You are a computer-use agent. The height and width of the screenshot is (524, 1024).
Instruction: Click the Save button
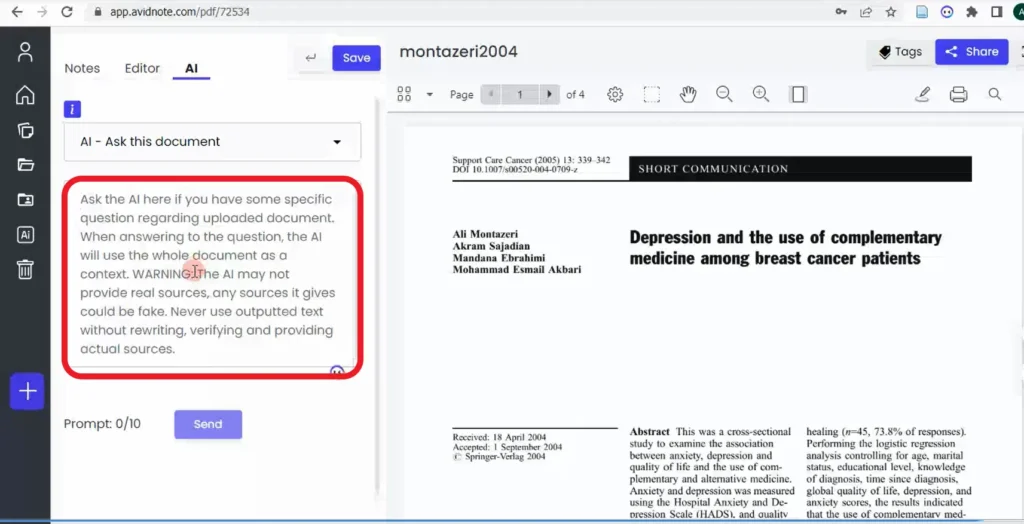tap(356, 57)
